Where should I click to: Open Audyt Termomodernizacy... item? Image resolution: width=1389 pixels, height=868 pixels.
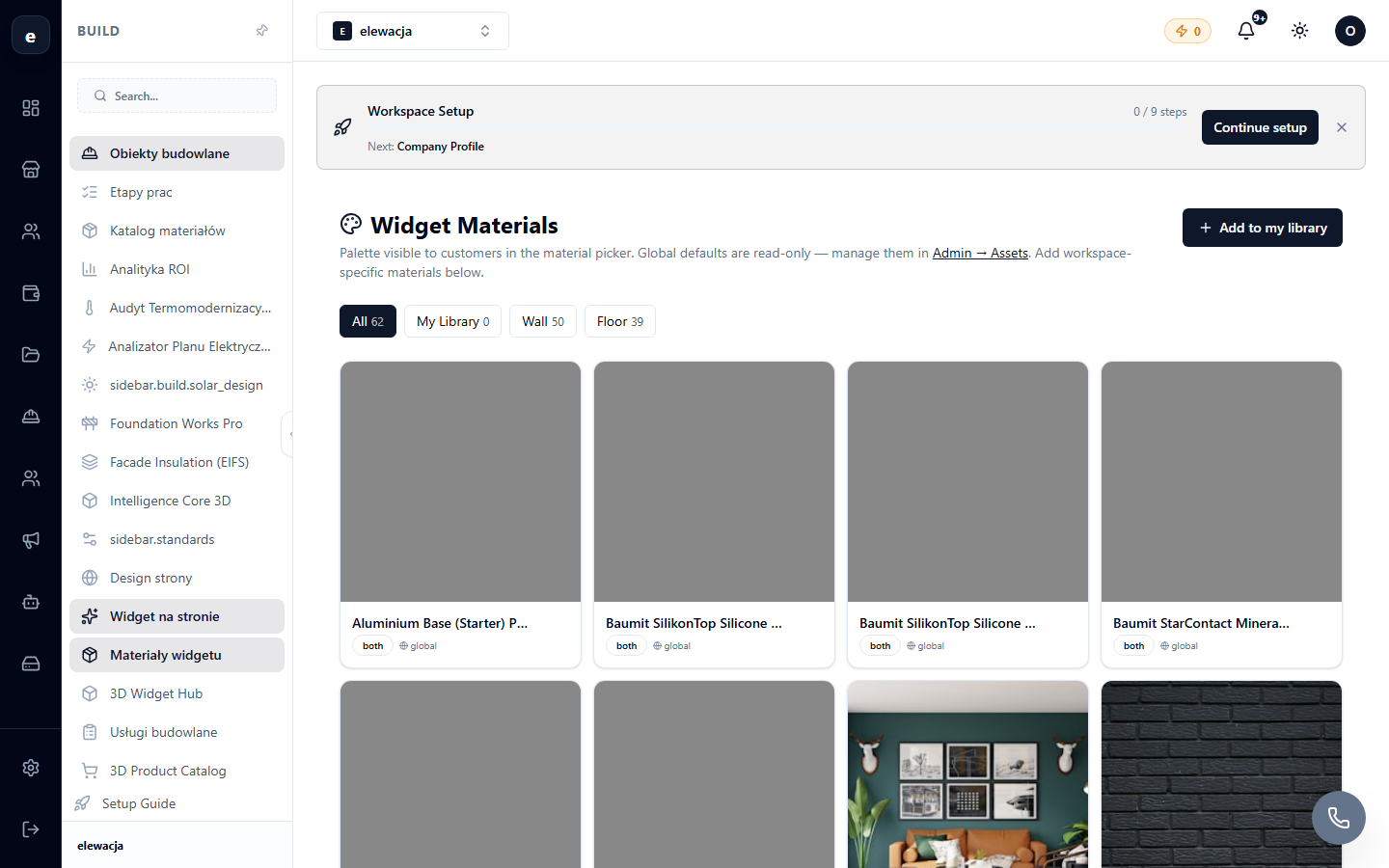(x=177, y=308)
